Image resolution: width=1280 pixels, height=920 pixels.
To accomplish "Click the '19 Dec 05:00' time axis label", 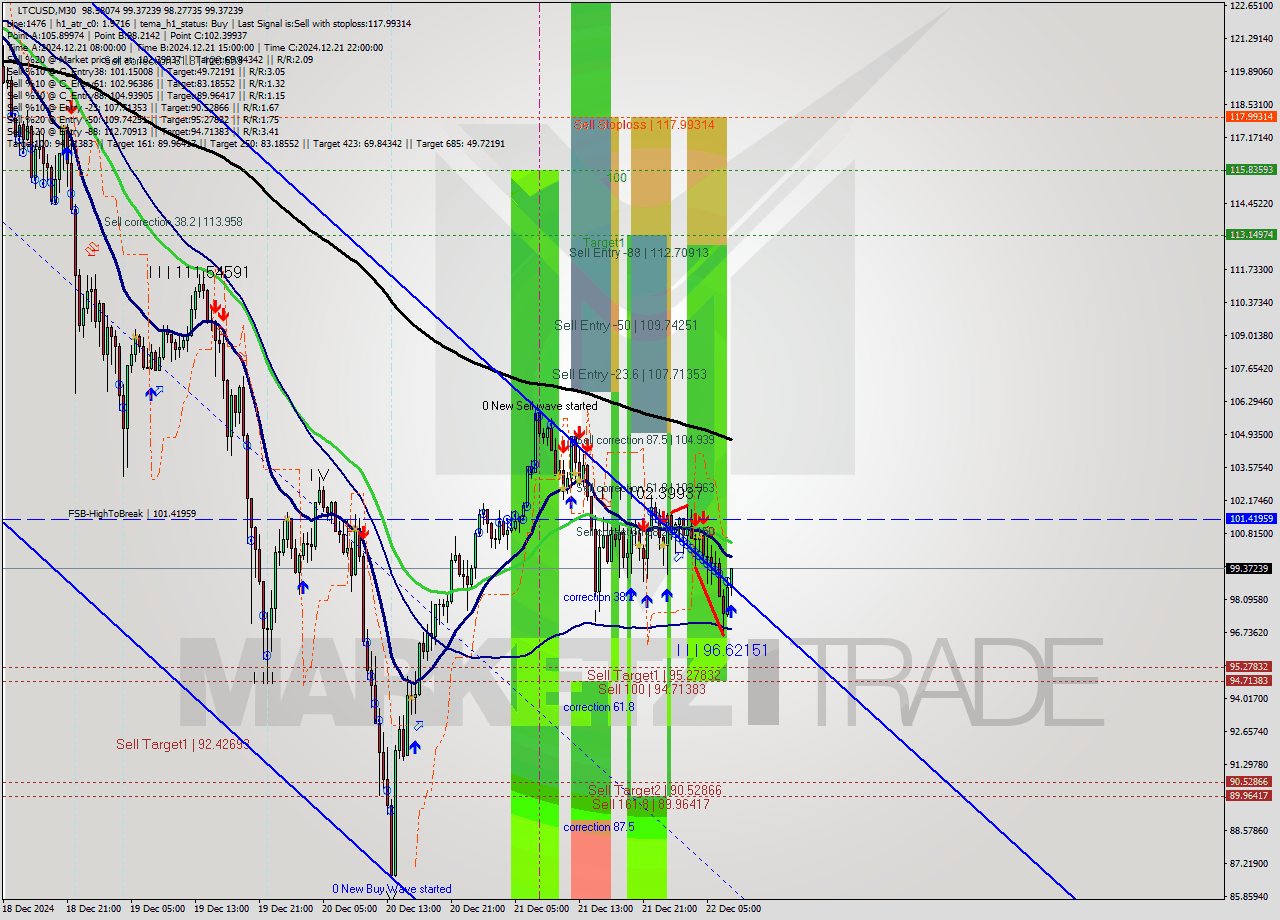I will 156,909.
